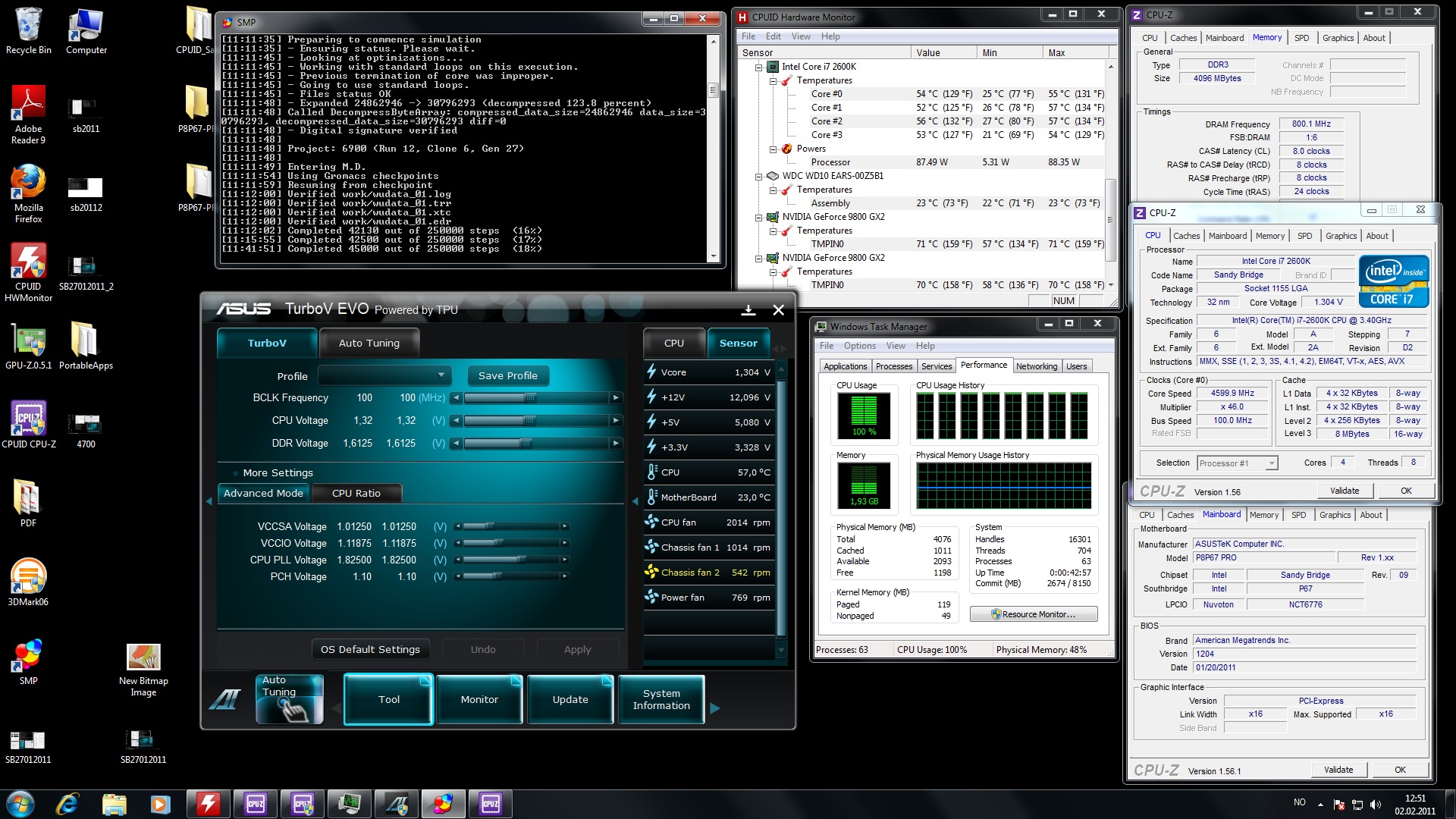Open 3DMark06 desktop shortcut
Viewport: 1456px width, 819px height.
tap(29, 582)
